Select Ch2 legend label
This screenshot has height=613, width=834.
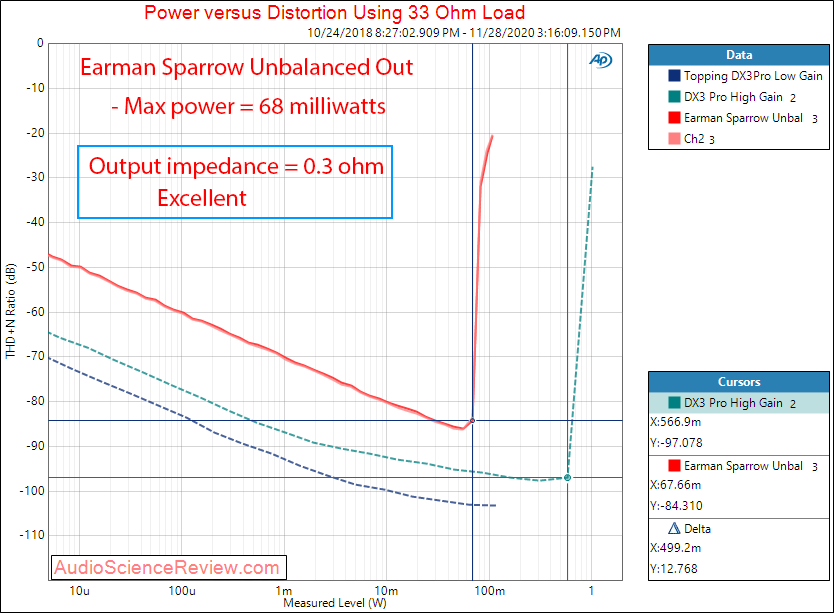pos(694,138)
